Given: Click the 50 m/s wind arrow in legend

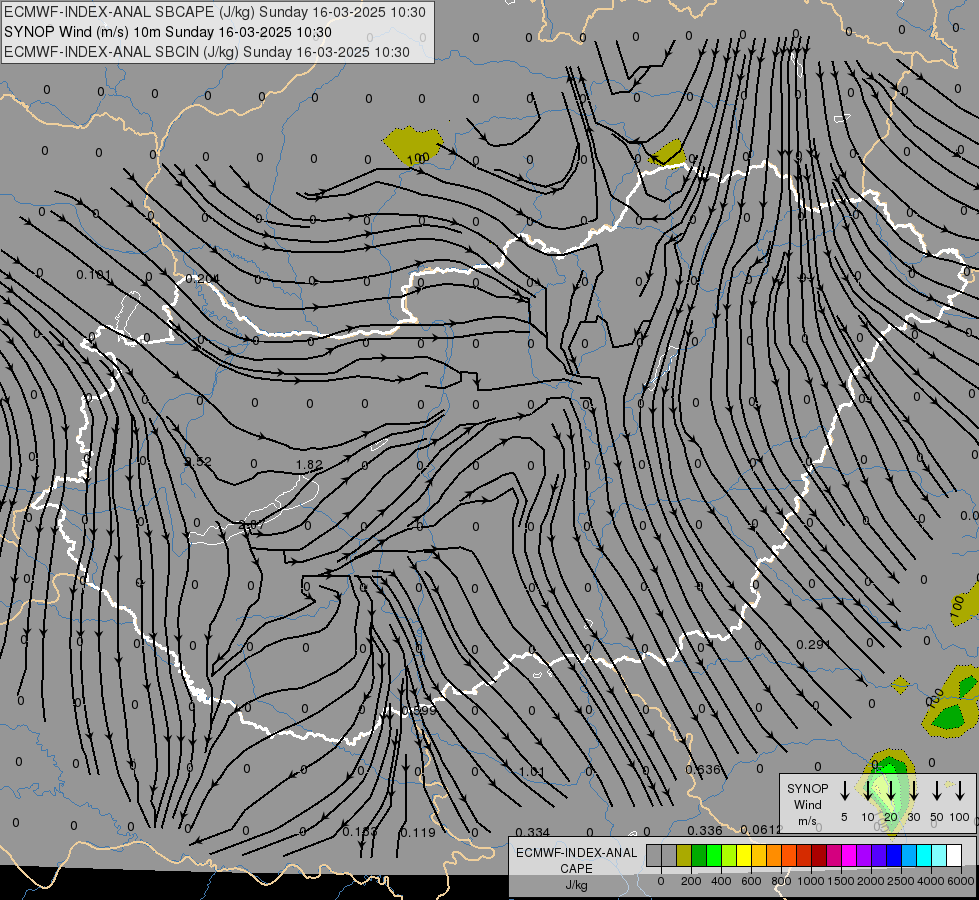Looking at the screenshot, I should click(x=937, y=791).
